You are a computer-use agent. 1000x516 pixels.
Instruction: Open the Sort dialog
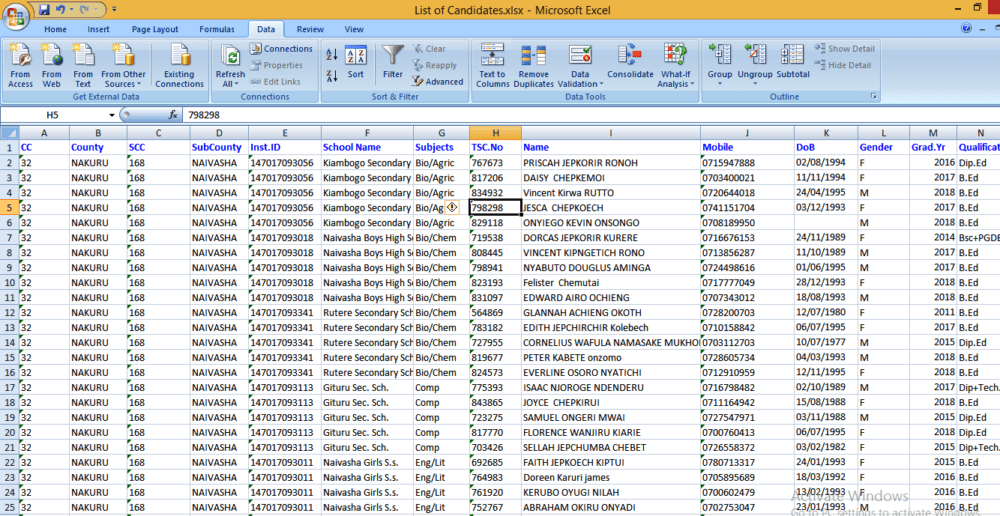tap(355, 62)
